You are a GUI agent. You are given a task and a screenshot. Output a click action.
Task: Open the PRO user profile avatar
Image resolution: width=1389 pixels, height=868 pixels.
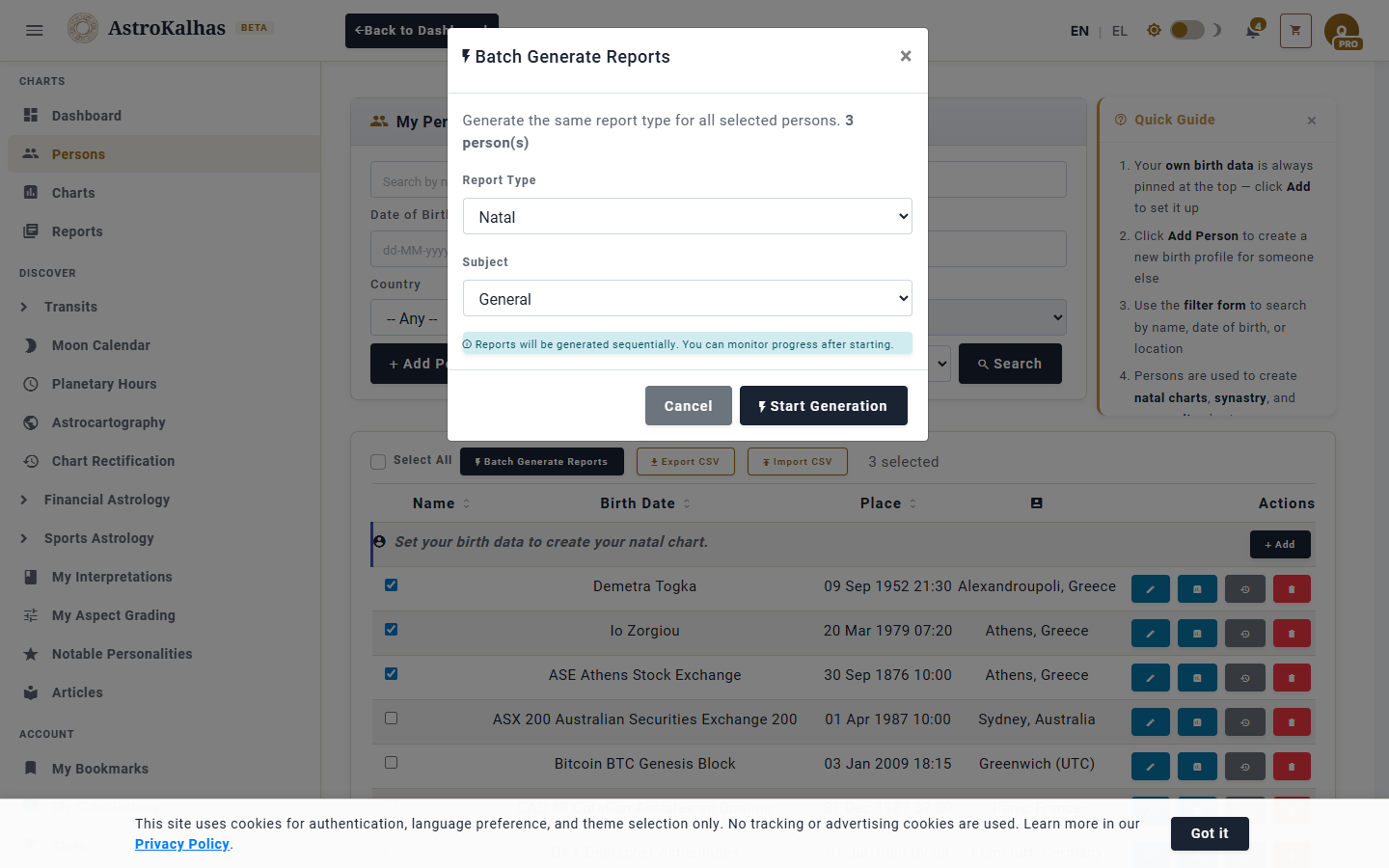pos(1342,31)
